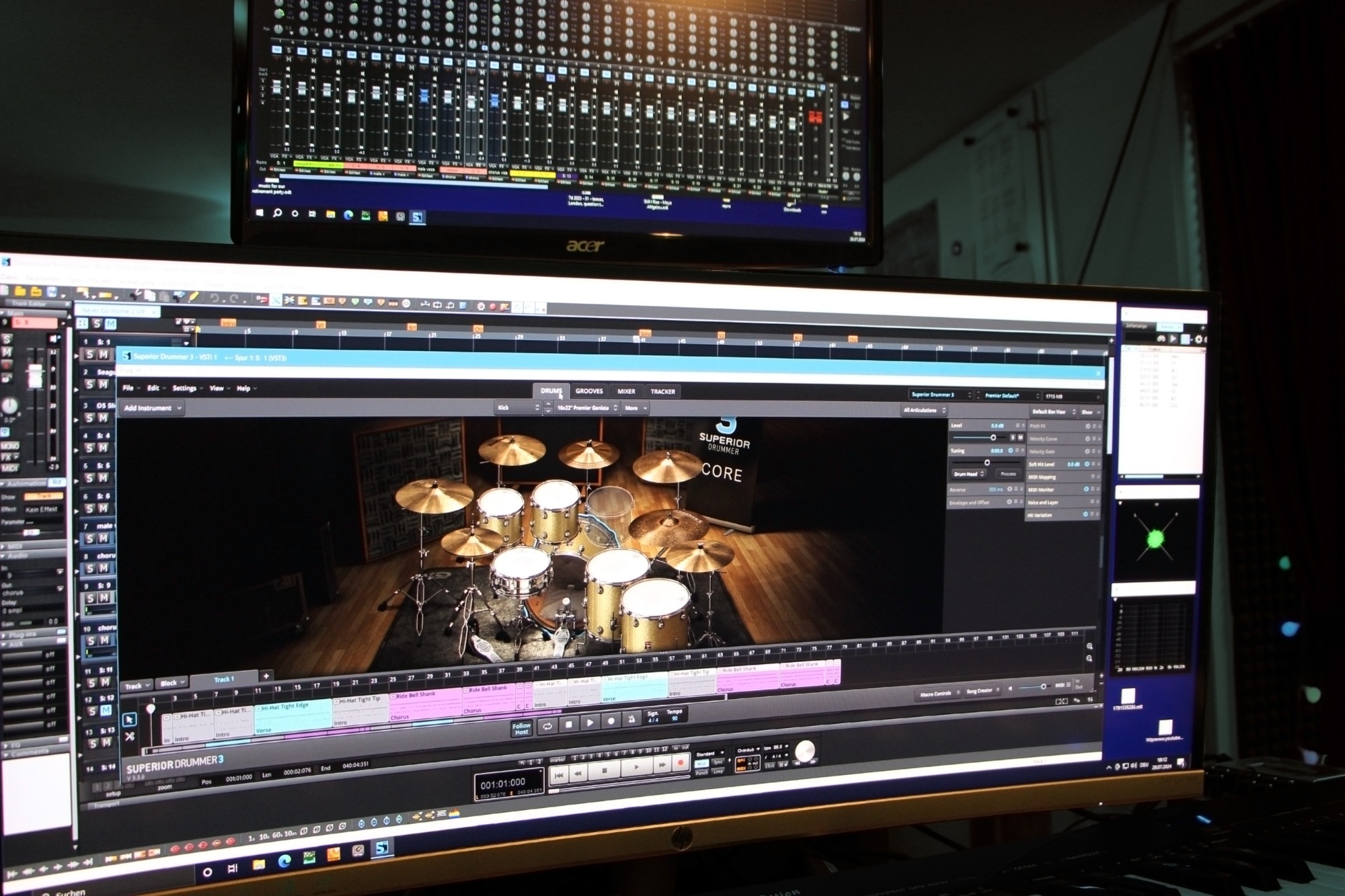Toggle the Pitch FX power button
Viewport: 1345px width, 896px height.
(1087, 426)
